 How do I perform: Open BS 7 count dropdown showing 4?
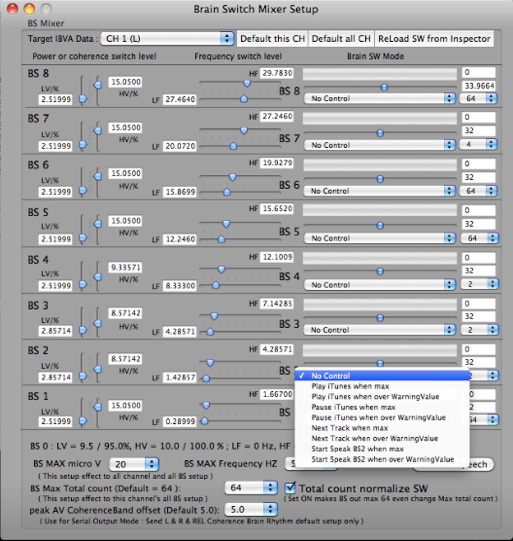click(479, 144)
